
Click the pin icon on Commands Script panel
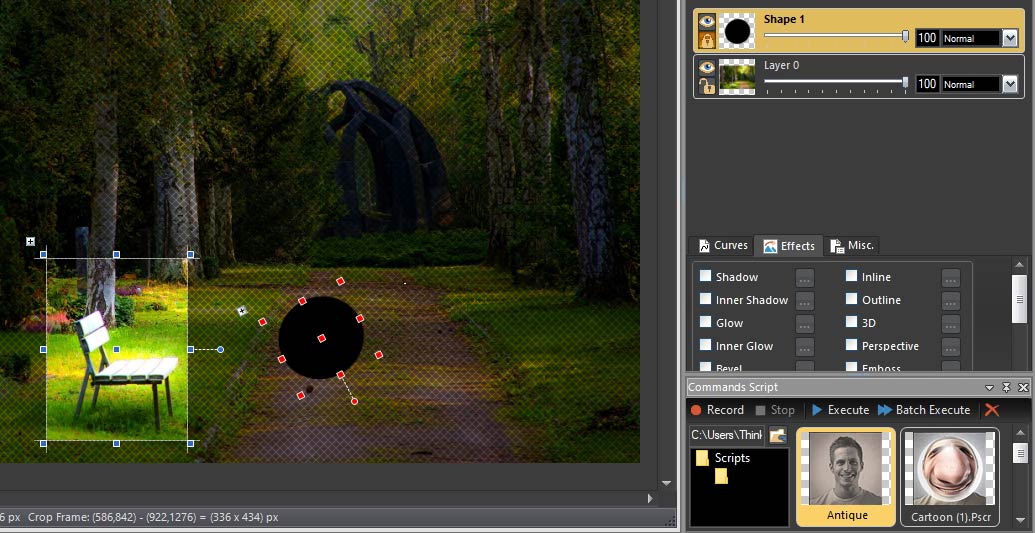tap(1007, 388)
